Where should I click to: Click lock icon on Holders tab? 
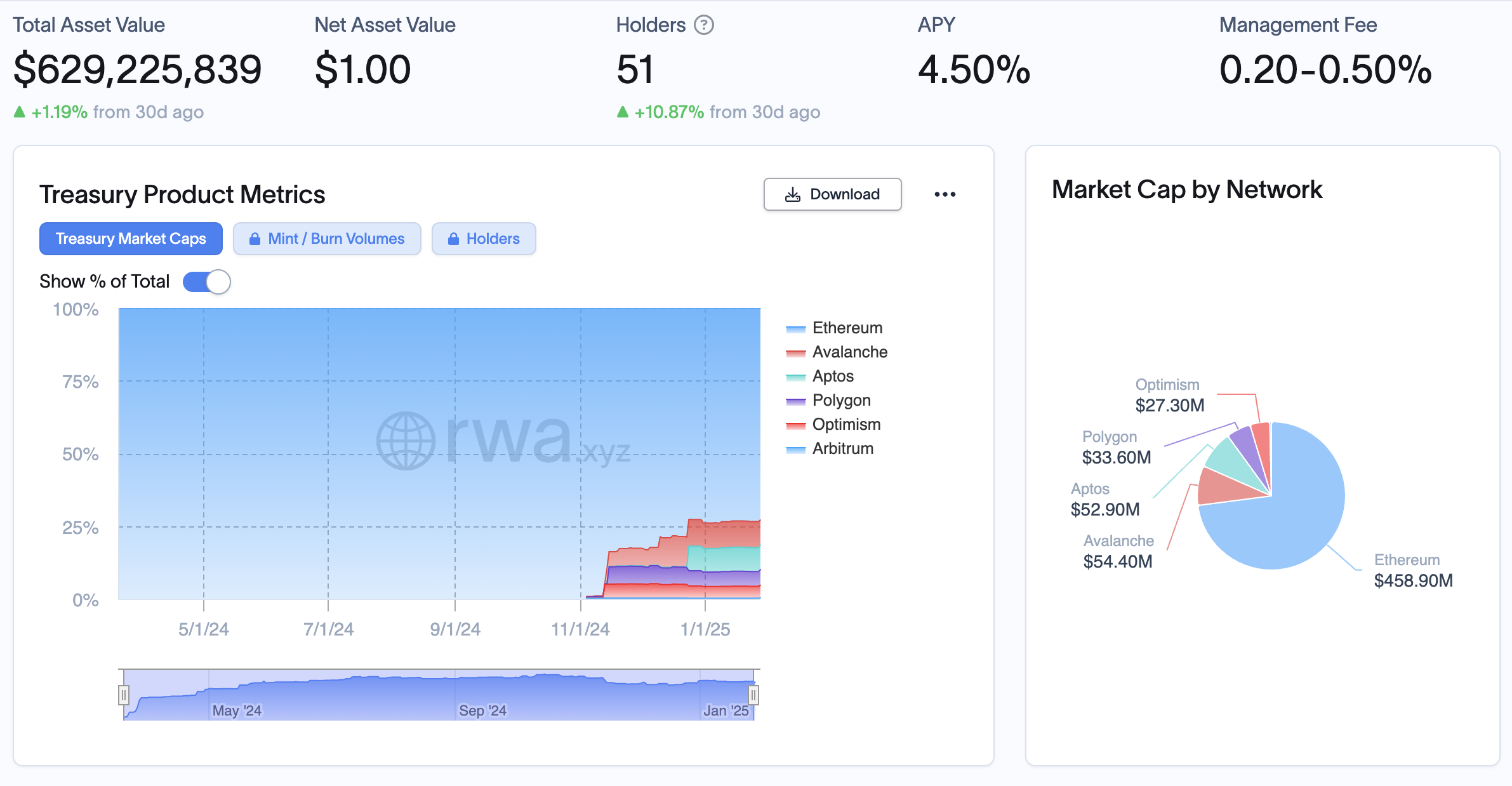pyautogui.click(x=453, y=239)
